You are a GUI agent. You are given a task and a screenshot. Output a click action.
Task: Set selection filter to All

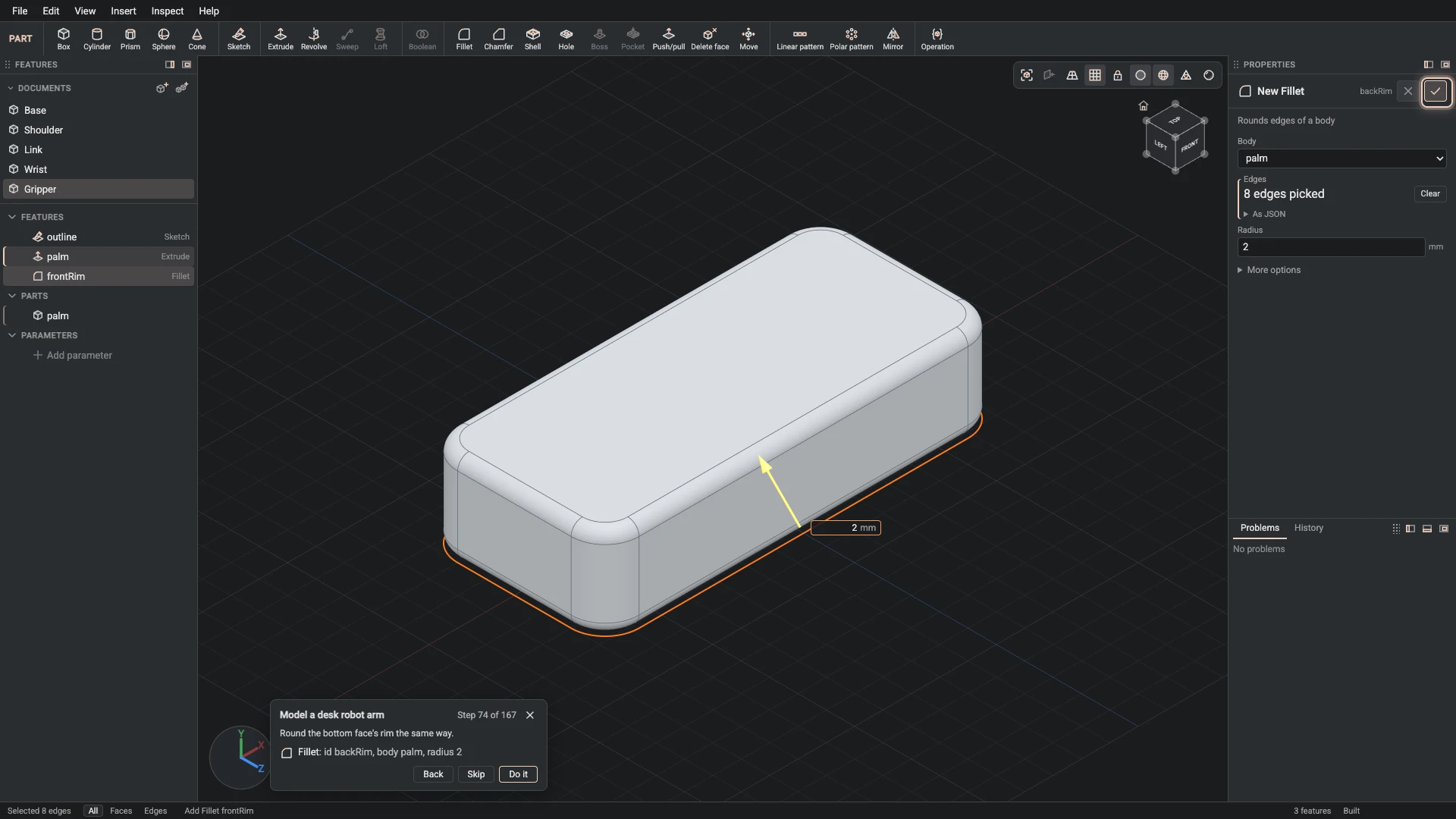click(x=93, y=811)
